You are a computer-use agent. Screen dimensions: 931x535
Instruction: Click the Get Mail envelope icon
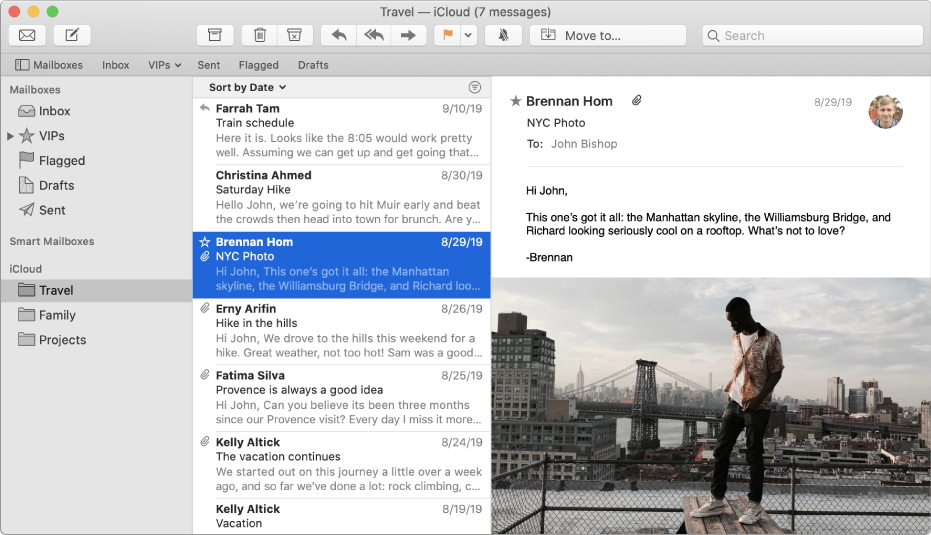click(x=27, y=35)
